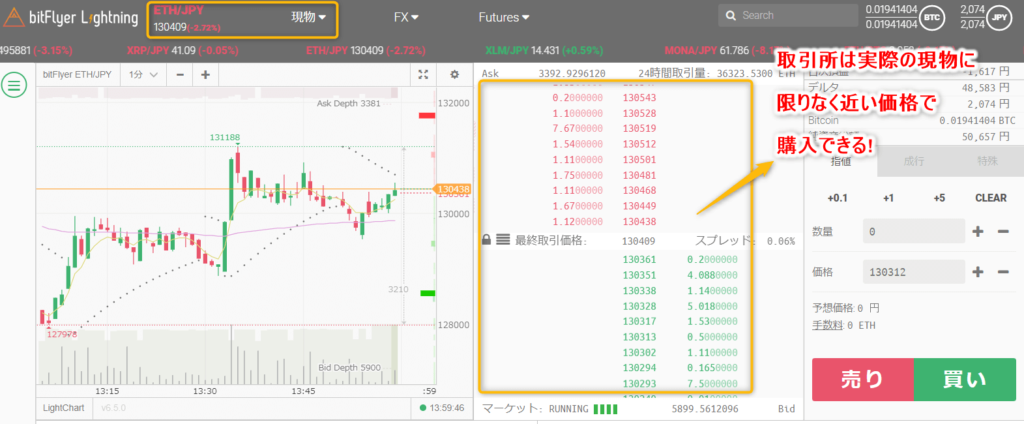This screenshot has height=424, width=1024.
Task: Click the Search input field
Action: [x=788, y=15]
